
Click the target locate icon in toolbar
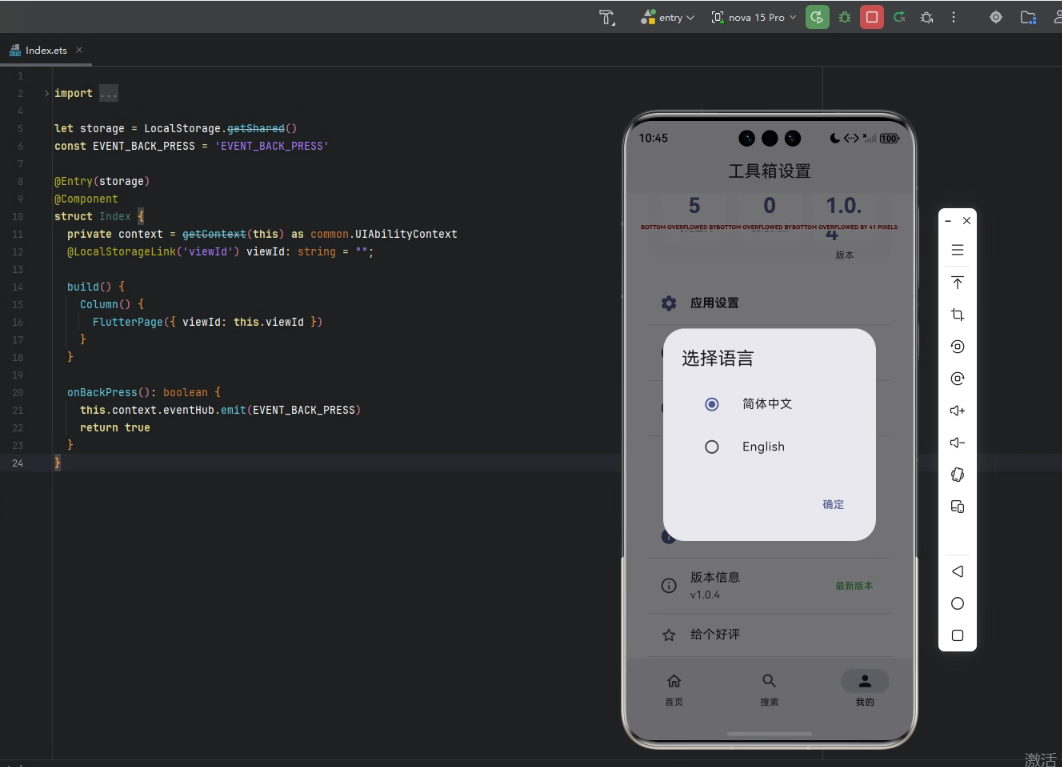(996, 18)
